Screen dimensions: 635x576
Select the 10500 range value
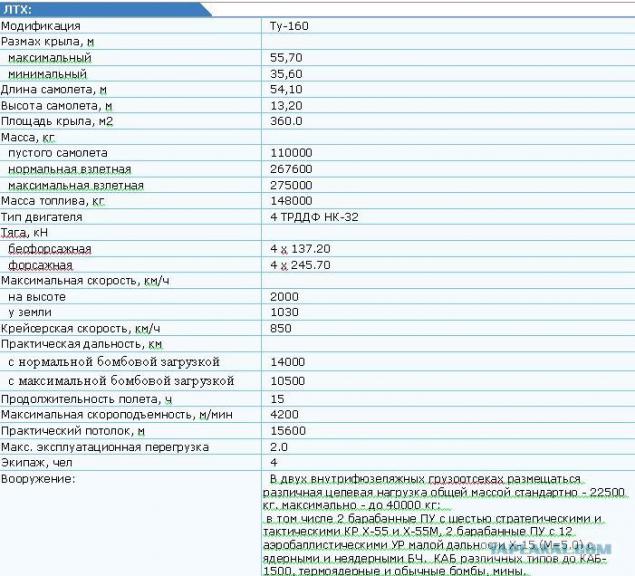(288, 381)
